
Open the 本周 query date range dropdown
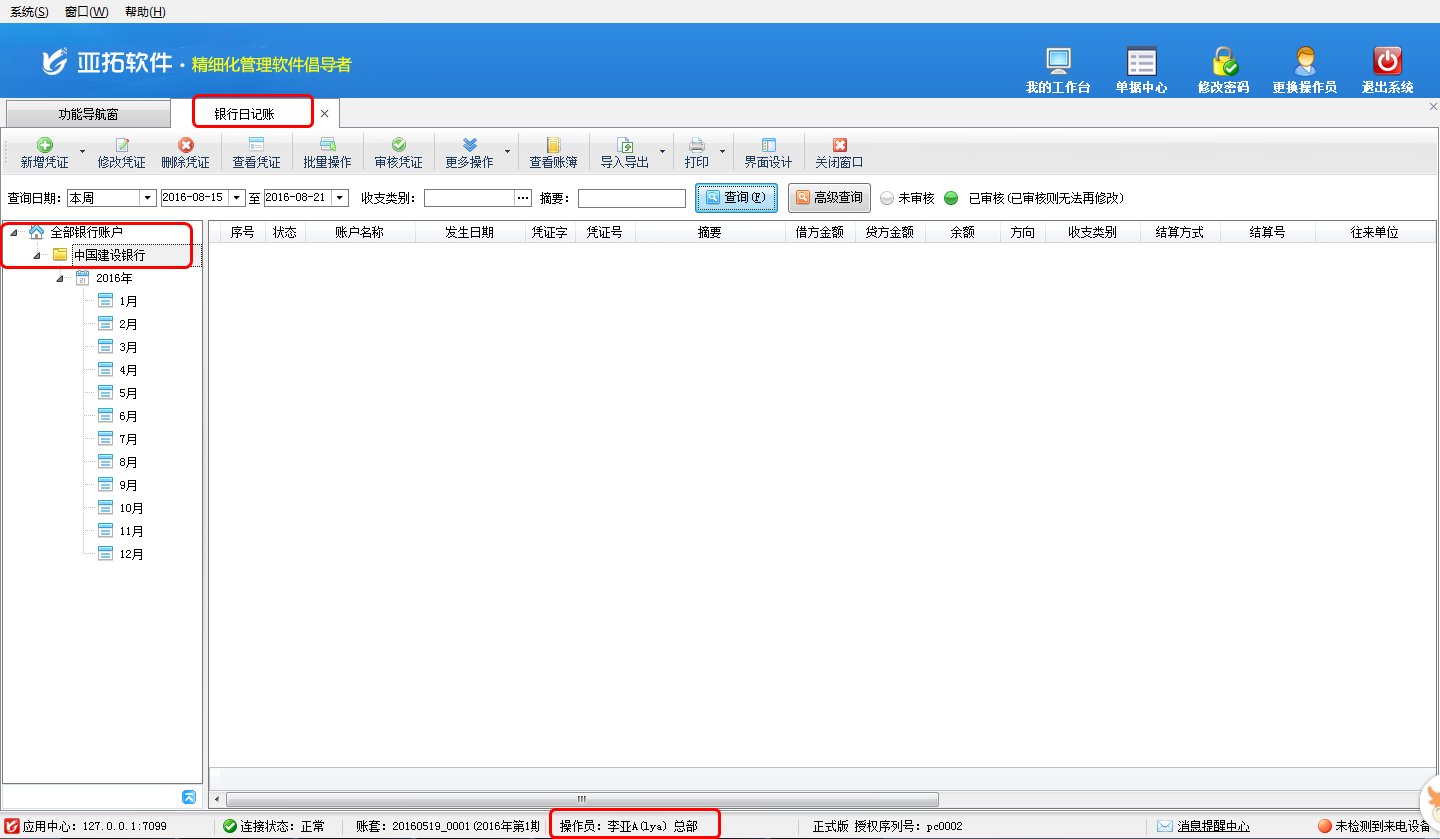(148, 198)
